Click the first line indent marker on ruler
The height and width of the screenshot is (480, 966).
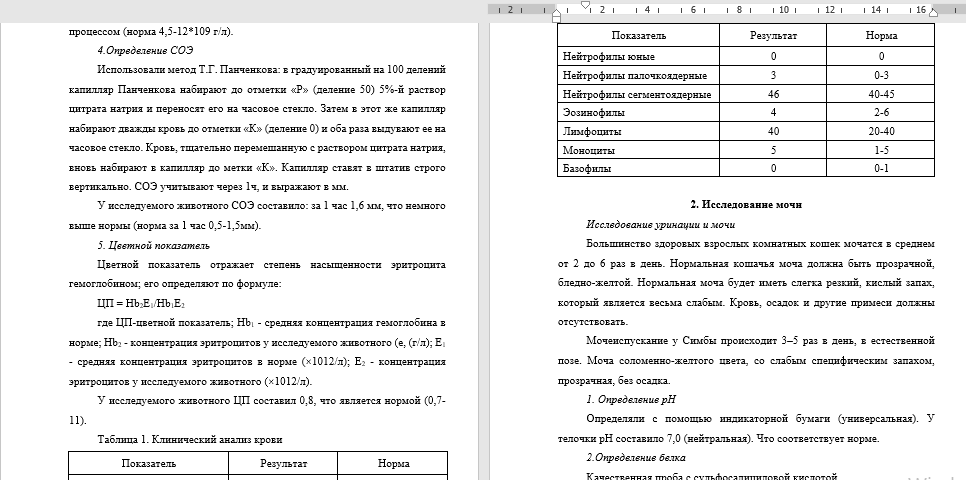[586, 5]
